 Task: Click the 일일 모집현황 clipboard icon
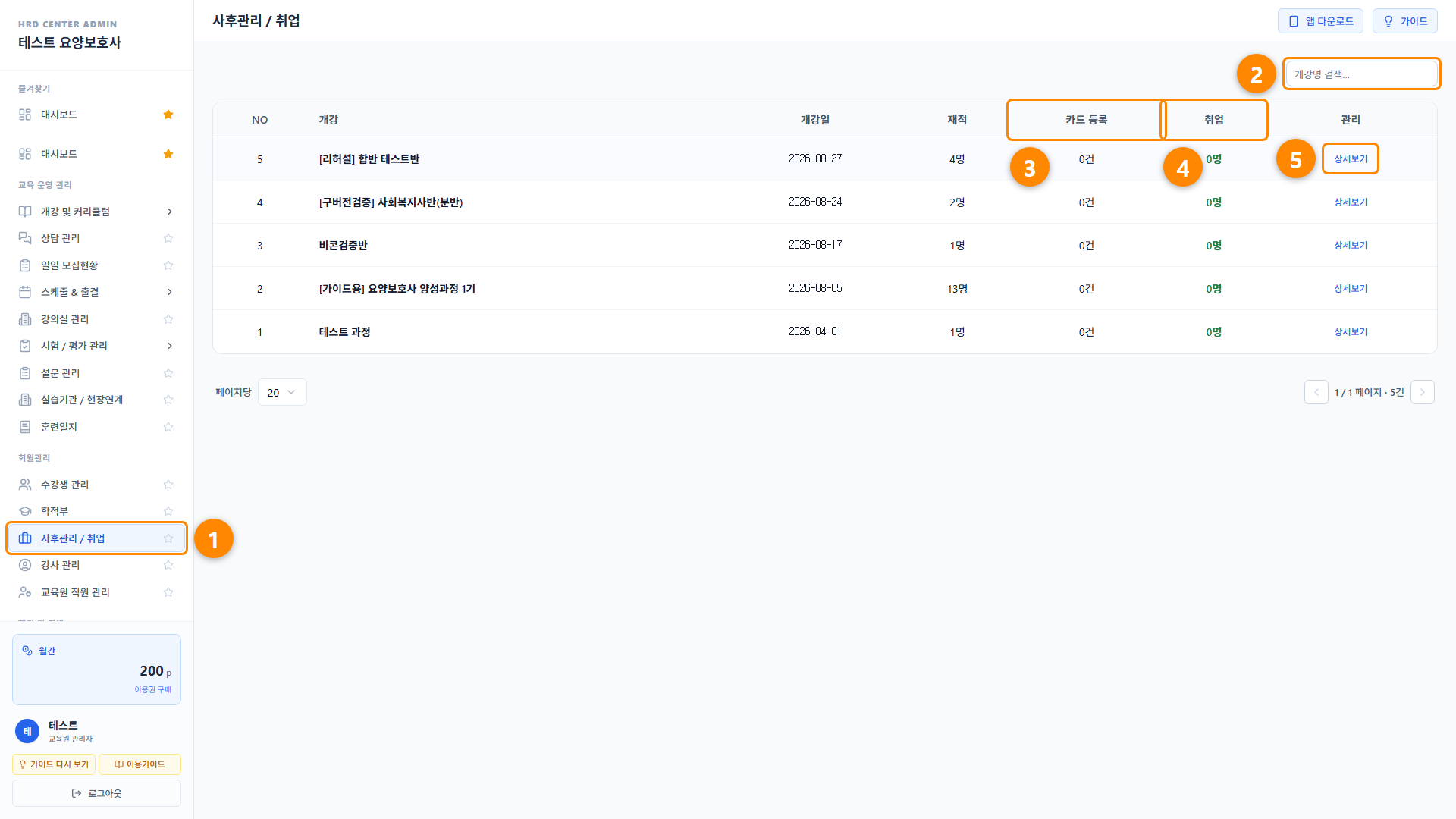(x=25, y=265)
